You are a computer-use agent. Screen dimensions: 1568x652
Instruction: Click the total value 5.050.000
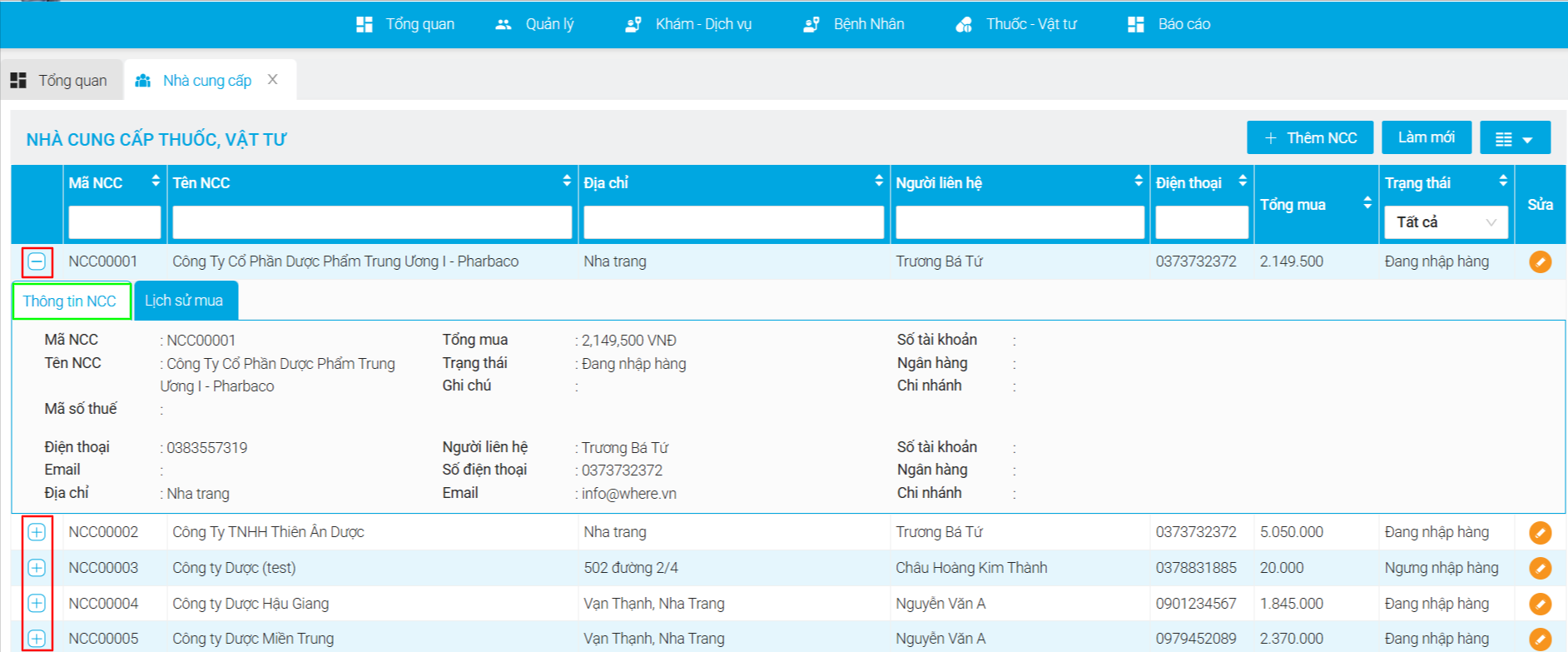1292,532
